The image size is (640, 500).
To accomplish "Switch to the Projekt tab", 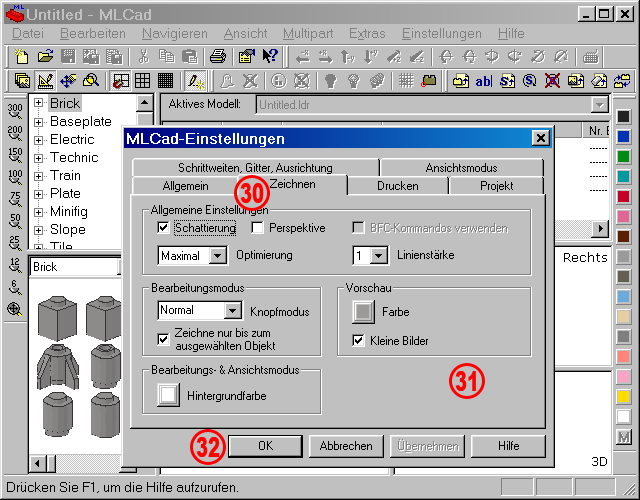I will [496, 186].
